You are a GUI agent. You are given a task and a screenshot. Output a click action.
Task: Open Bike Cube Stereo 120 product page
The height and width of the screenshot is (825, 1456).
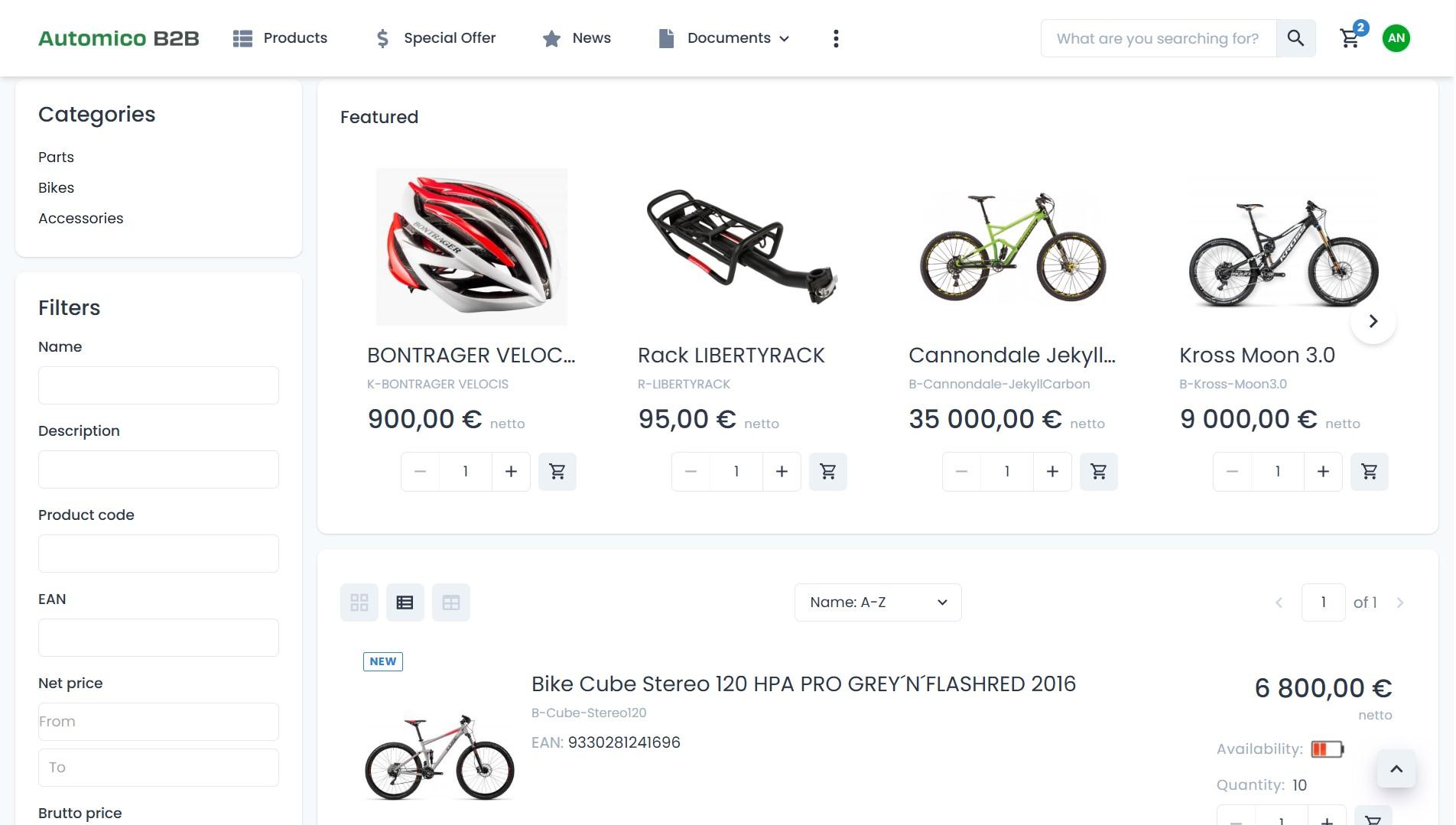click(803, 684)
